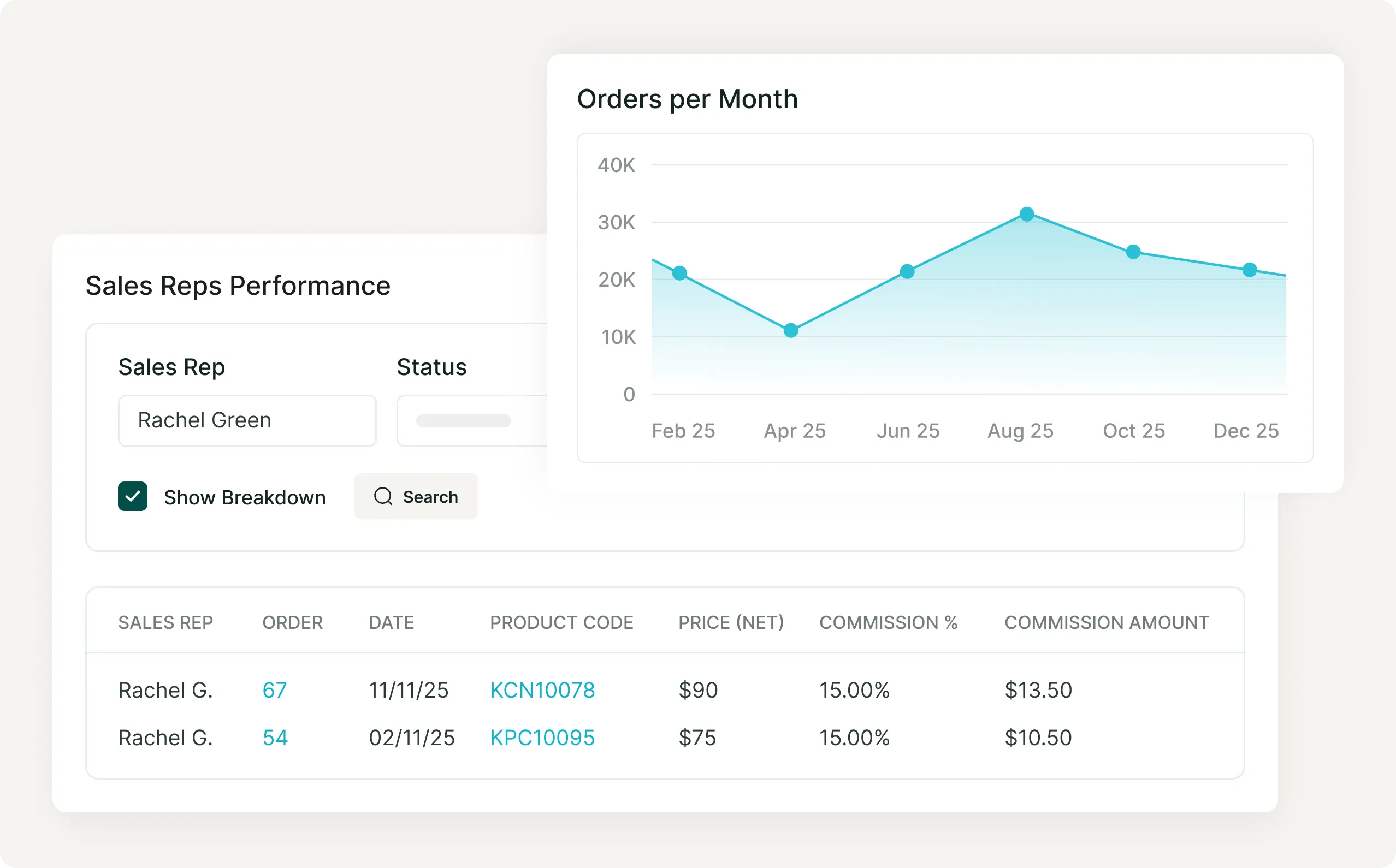
Task: Sort by the Sales Rep column header
Action: point(165,622)
